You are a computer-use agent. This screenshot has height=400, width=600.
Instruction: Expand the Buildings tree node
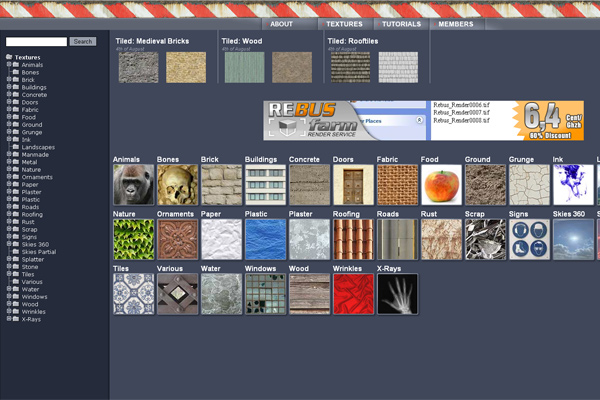(9, 87)
